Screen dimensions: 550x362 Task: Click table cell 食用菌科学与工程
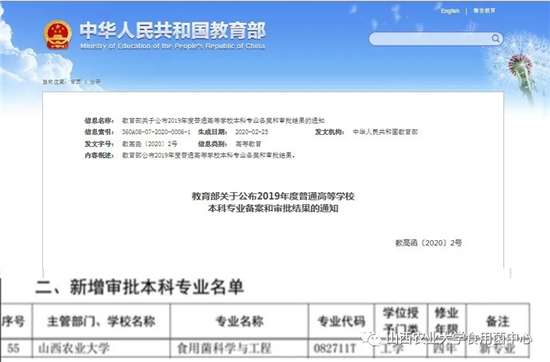point(224,348)
